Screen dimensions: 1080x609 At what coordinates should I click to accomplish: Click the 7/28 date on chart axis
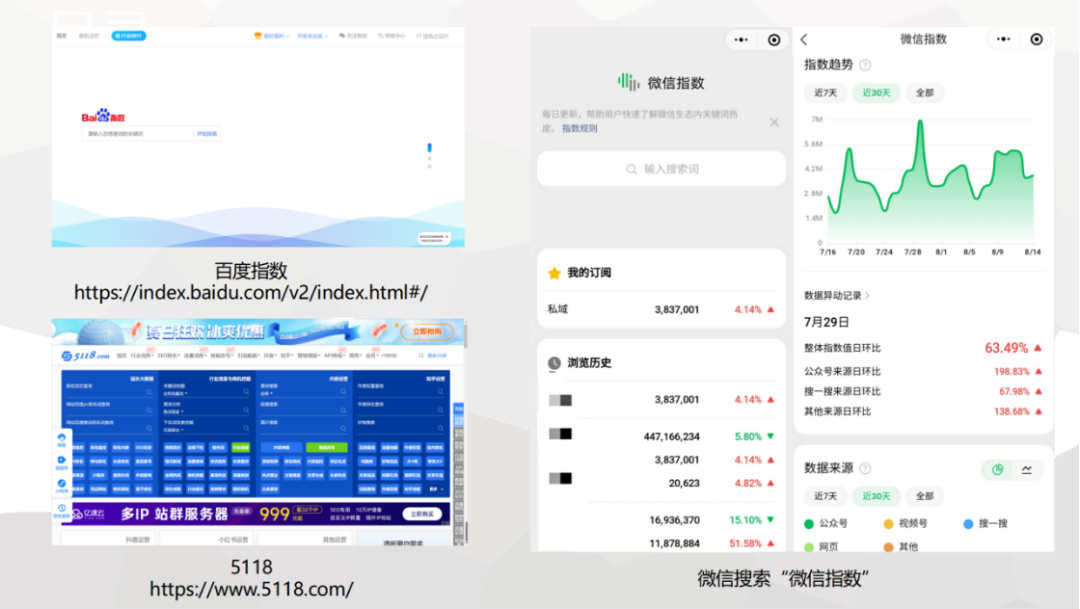tap(913, 252)
